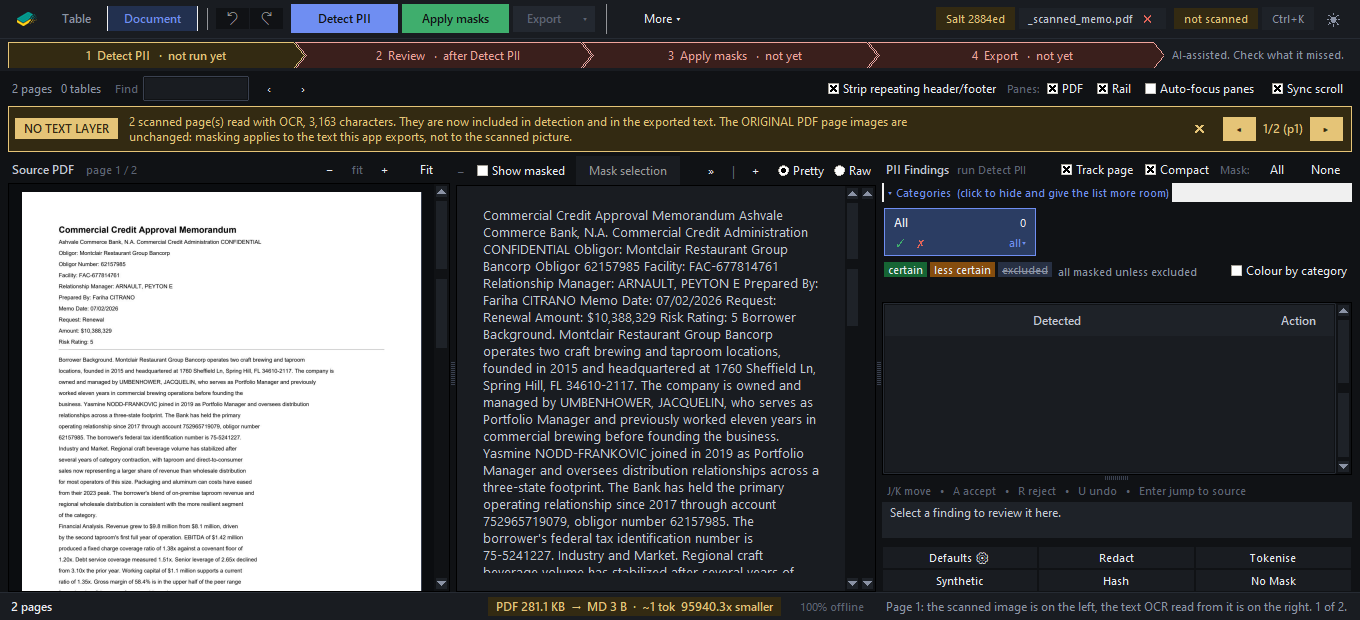1360x620 pixels.
Task: Run the blue Detect PII button
Action: (344, 19)
